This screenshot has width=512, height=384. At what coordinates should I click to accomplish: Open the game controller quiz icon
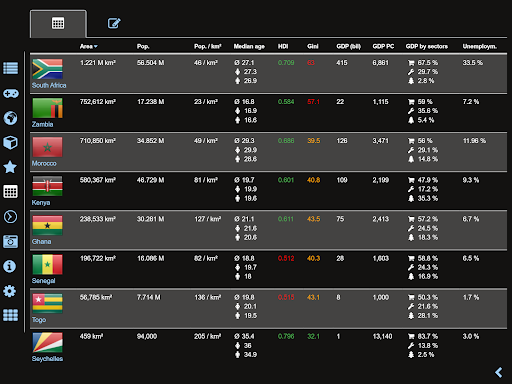11,93
